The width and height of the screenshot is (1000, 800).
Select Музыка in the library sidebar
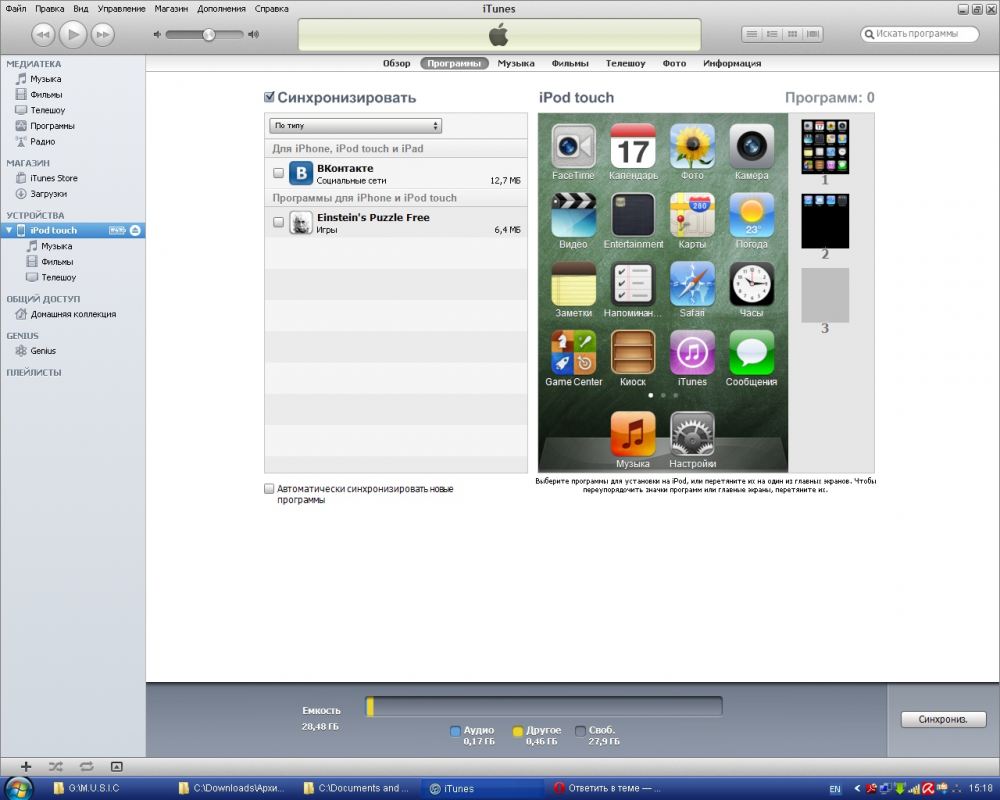click(x=45, y=79)
